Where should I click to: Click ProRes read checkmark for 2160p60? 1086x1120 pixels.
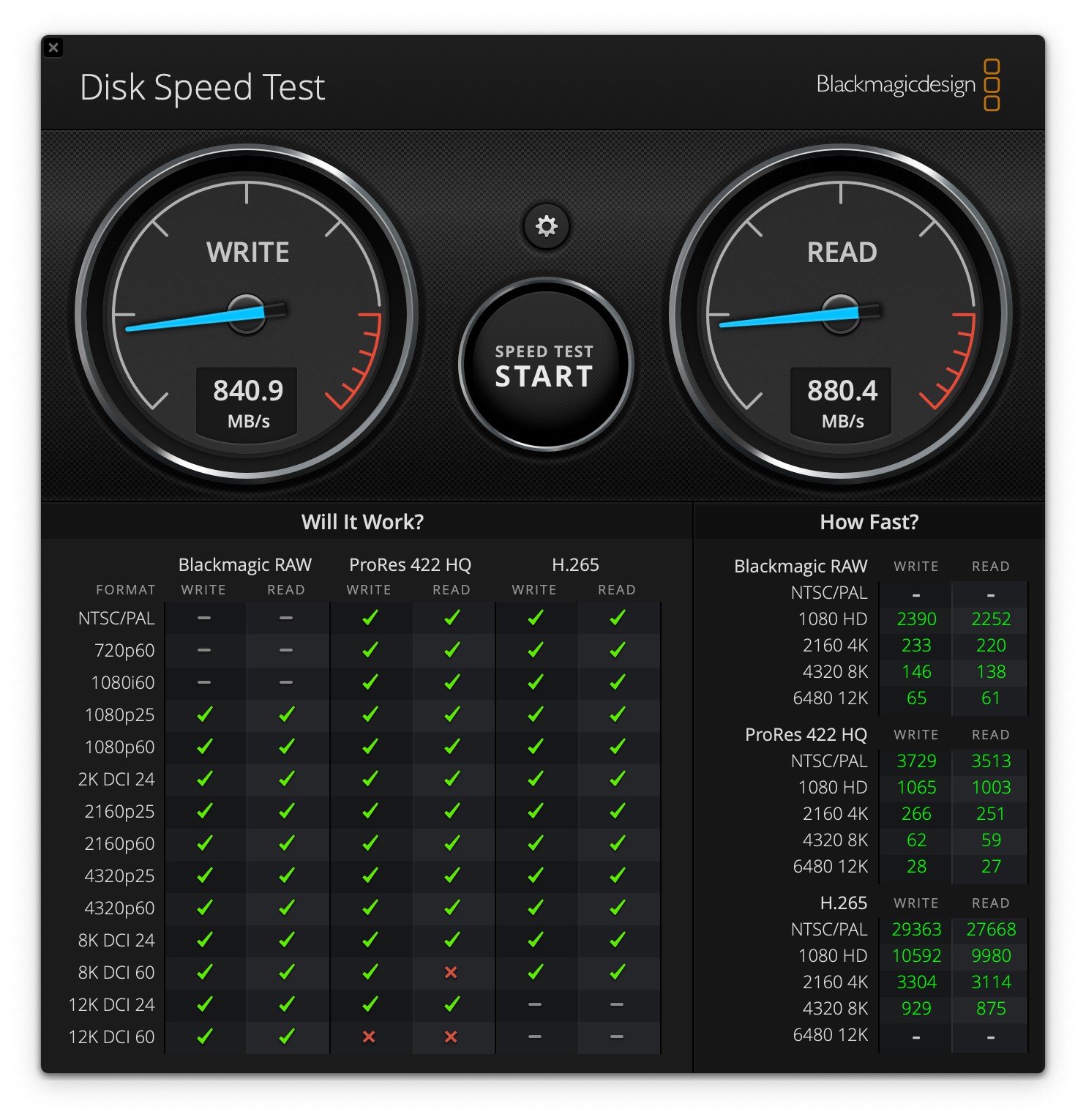click(x=452, y=843)
